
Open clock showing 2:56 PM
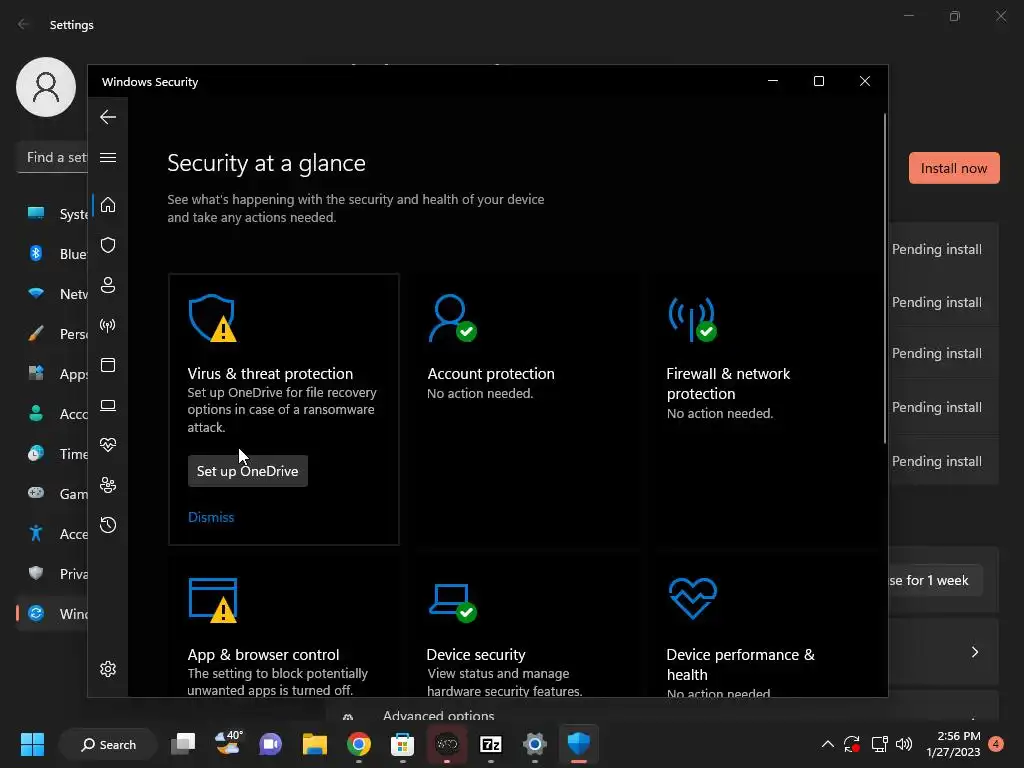click(x=953, y=744)
